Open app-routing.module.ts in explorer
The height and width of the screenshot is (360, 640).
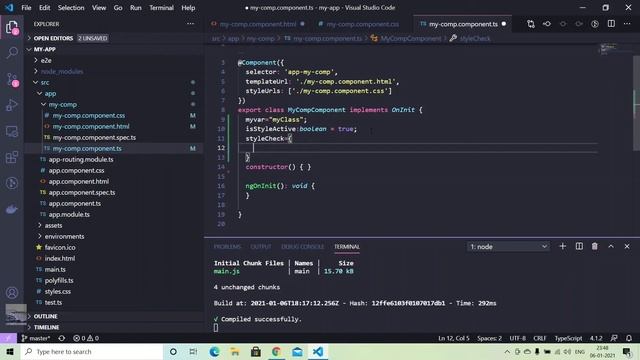tap(81, 160)
